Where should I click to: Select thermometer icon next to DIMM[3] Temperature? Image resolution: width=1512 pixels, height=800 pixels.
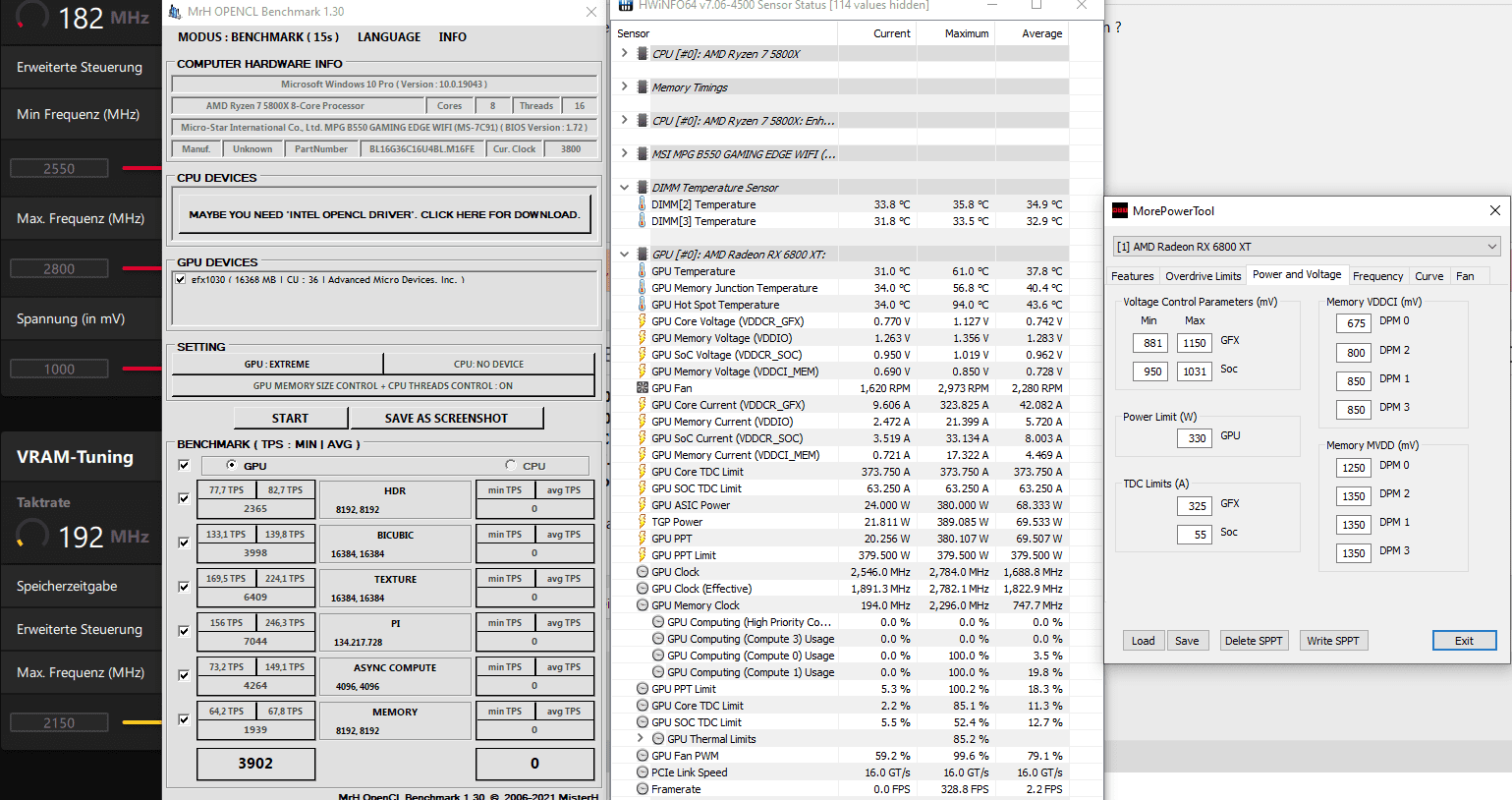643,221
